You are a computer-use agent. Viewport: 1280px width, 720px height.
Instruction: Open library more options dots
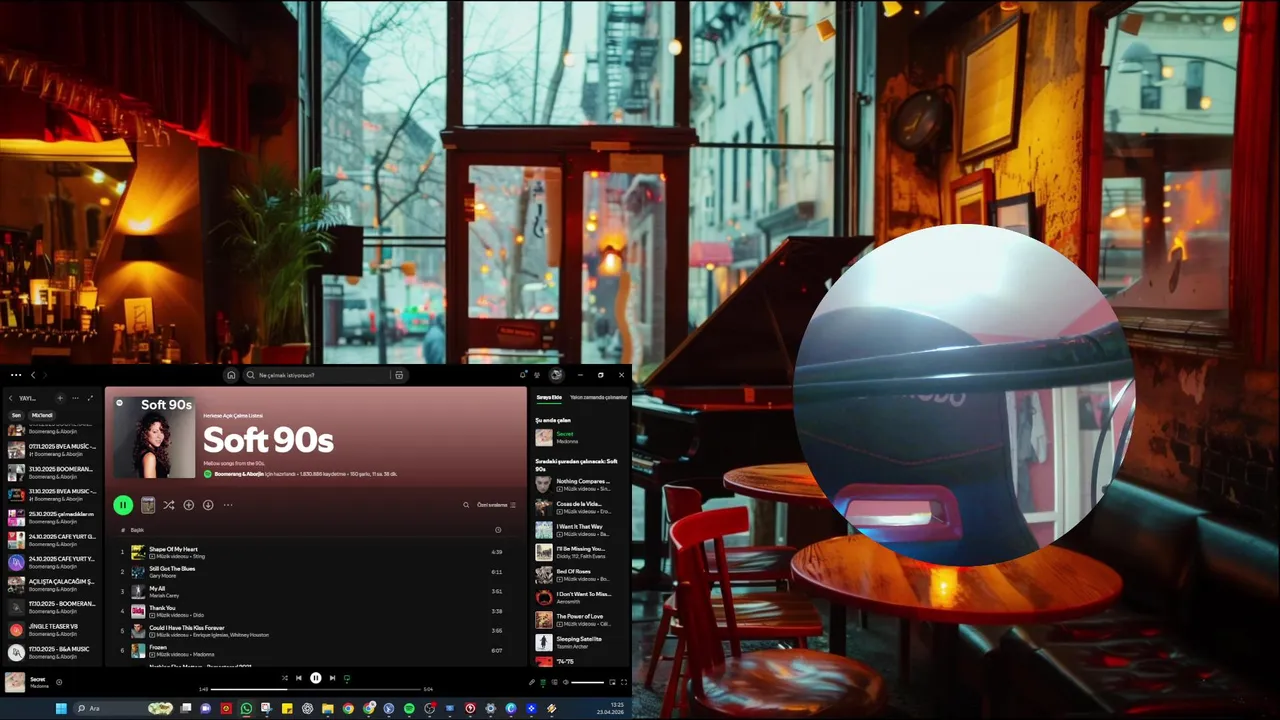75,398
